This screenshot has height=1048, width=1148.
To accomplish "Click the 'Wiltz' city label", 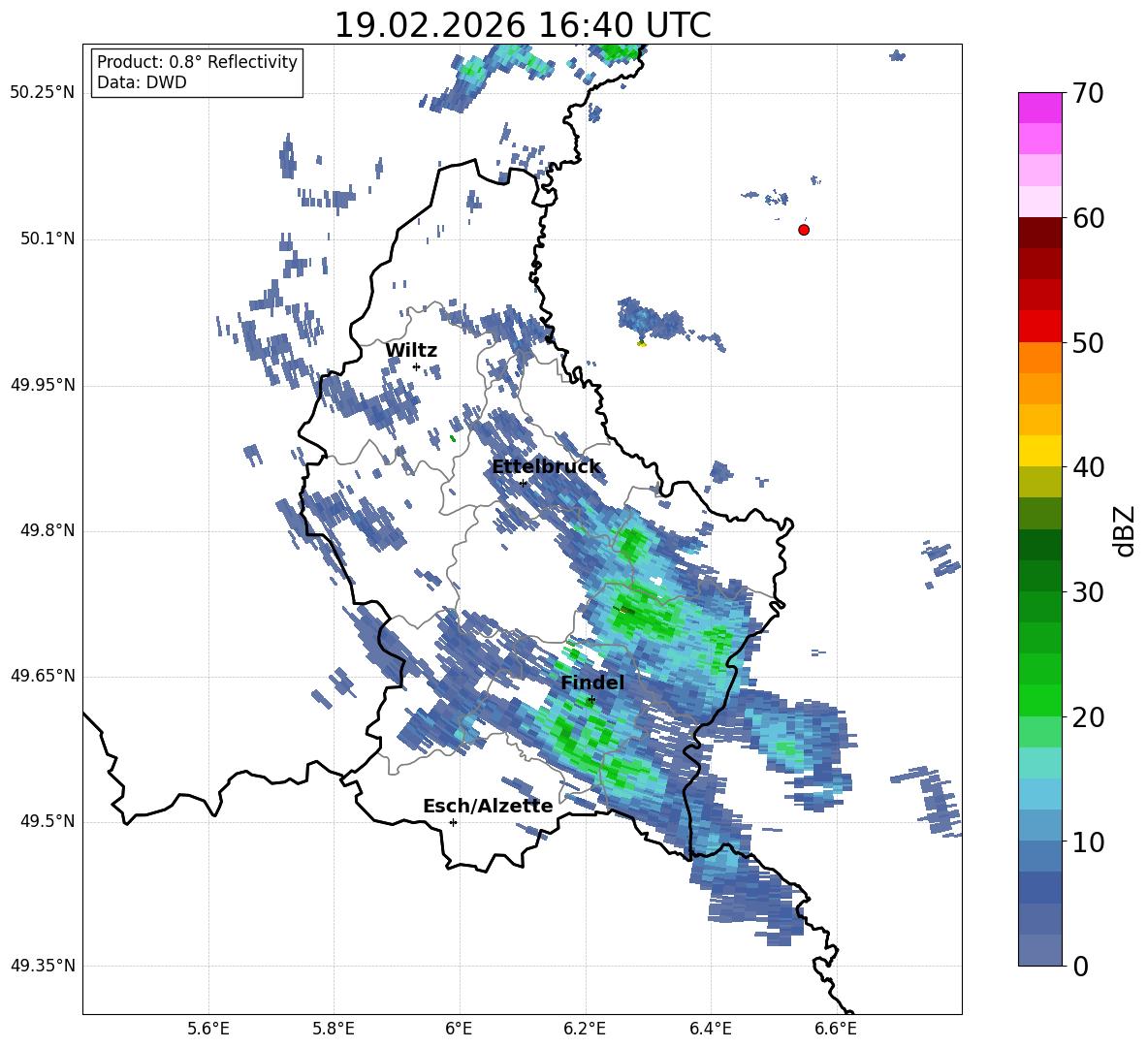I will pos(411,351).
